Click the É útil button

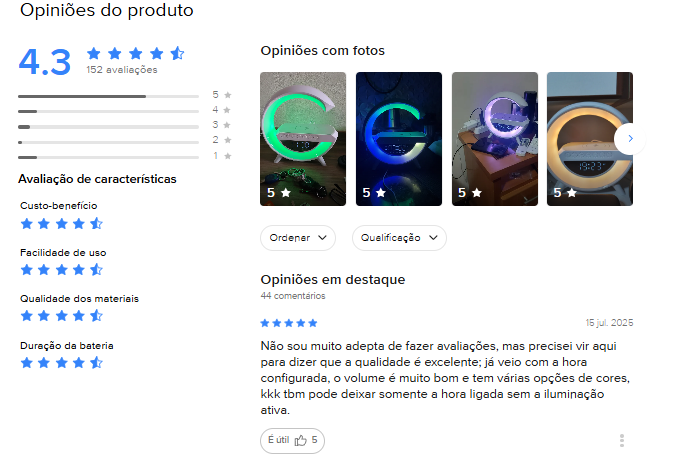(292, 440)
